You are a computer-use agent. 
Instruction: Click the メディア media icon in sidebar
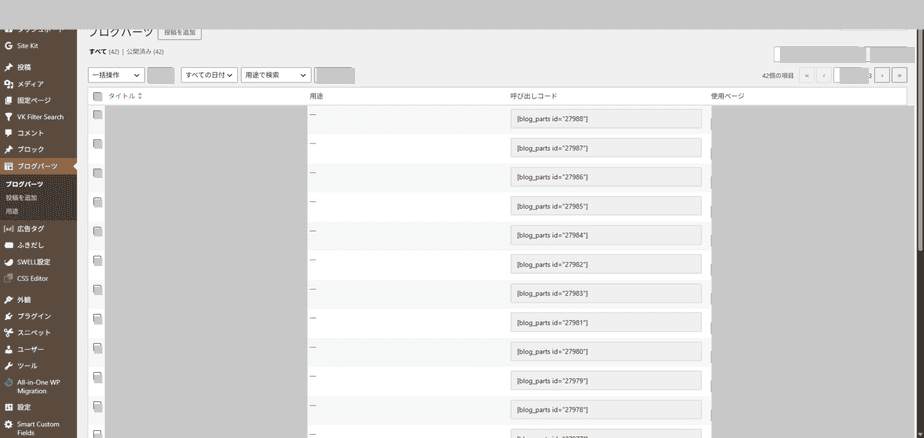click(8, 84)
